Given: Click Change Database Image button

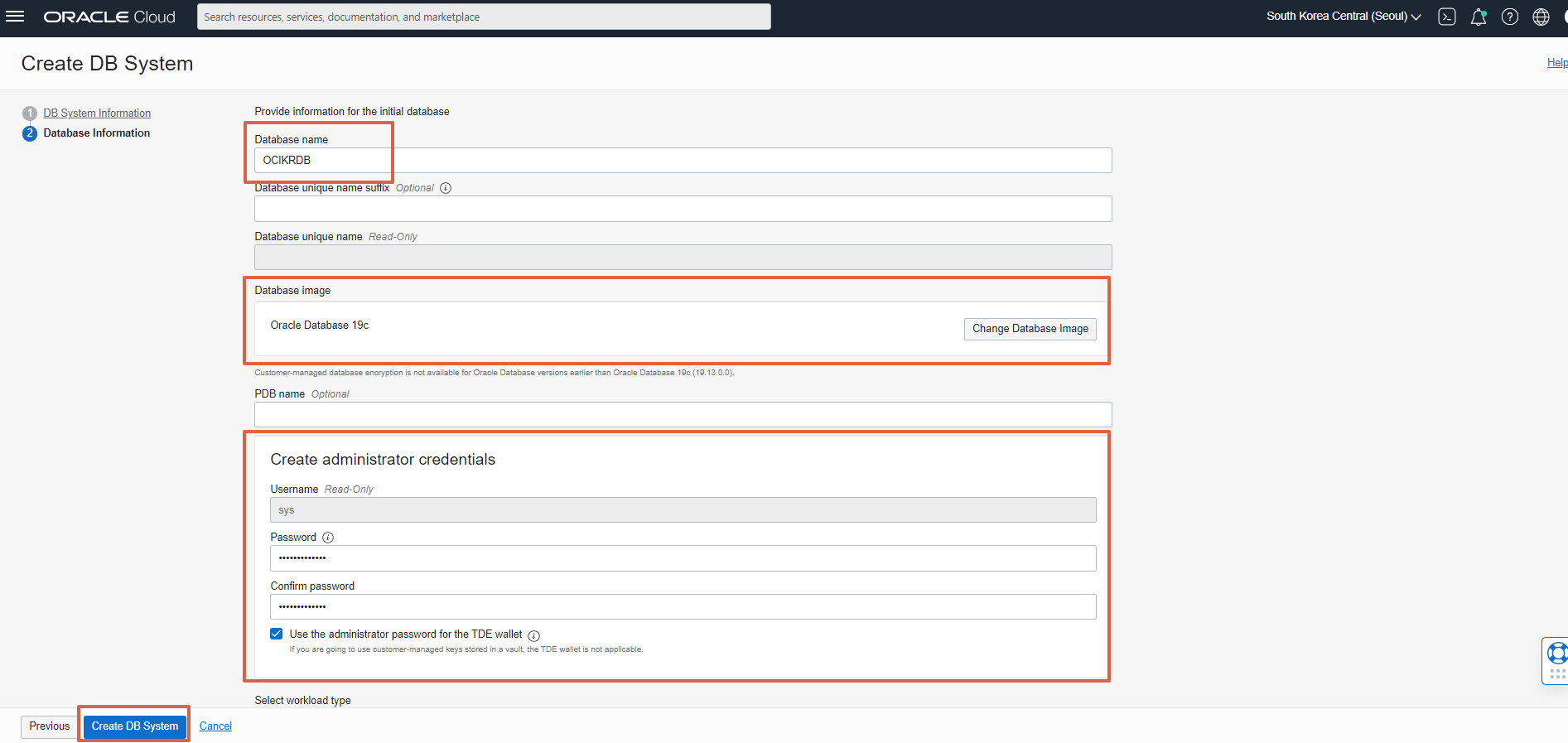Looking at the screenshot, I should point(1030,329).
